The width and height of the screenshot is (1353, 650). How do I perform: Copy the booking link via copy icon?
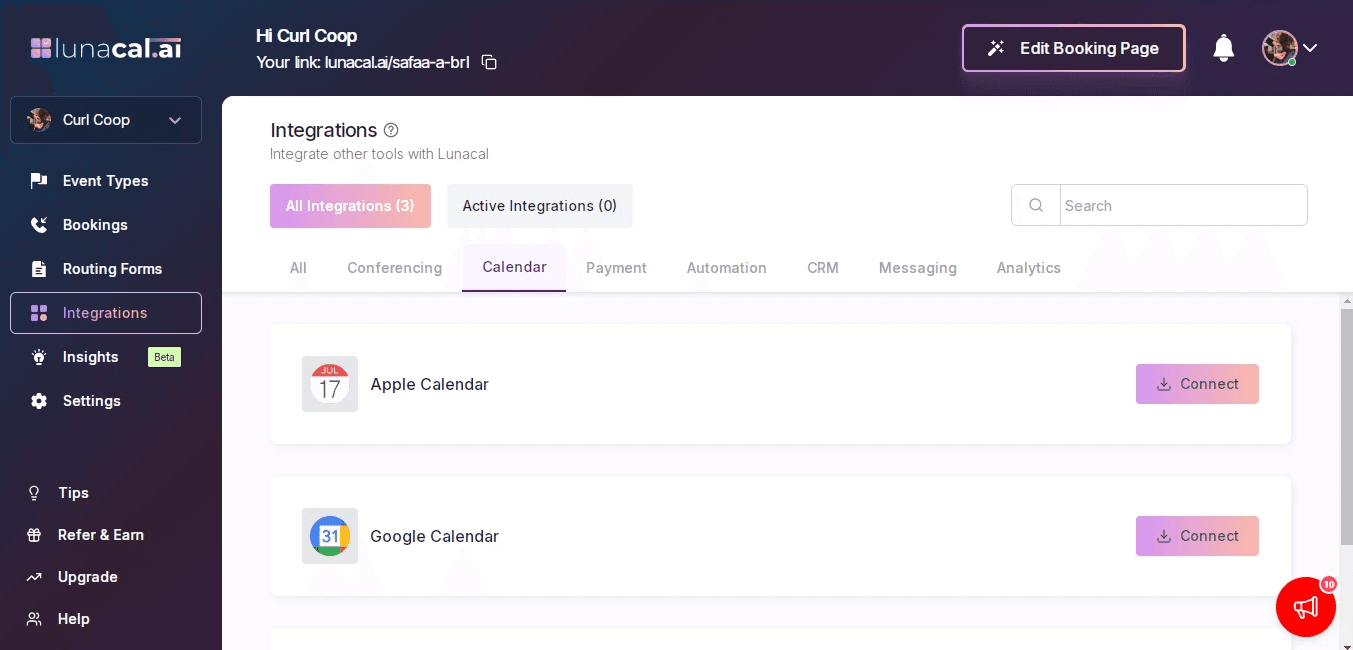click(489, 62)
